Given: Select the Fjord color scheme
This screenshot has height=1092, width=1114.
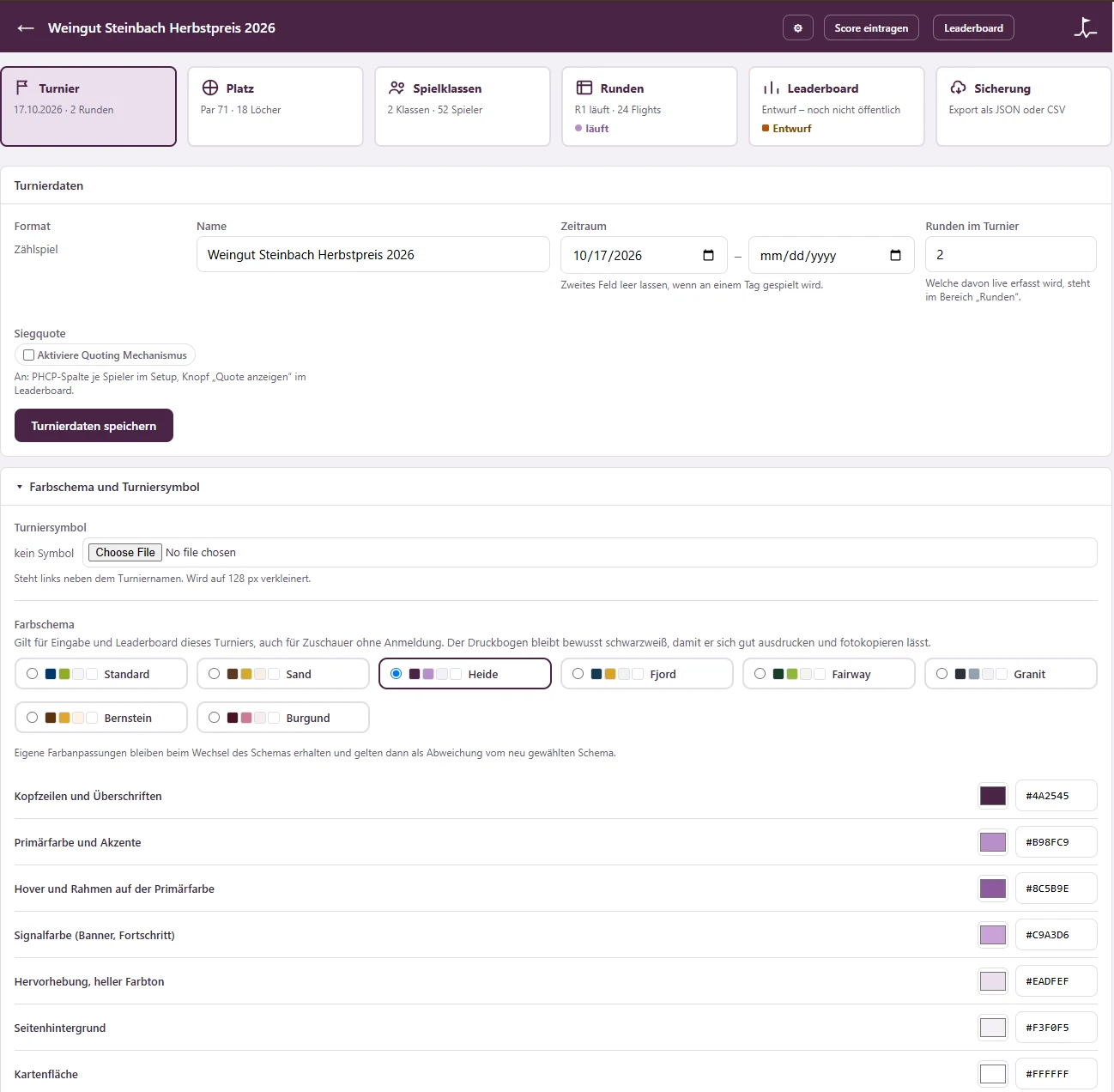Looking at the screenshot, I should click(x=646, y=674).
